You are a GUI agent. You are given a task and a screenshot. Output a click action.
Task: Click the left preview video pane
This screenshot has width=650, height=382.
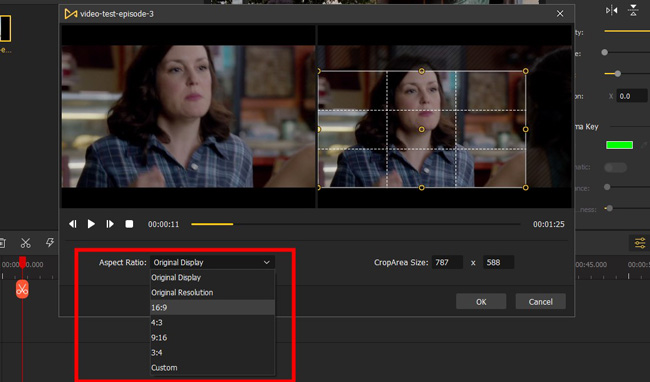tap(188, 116)
